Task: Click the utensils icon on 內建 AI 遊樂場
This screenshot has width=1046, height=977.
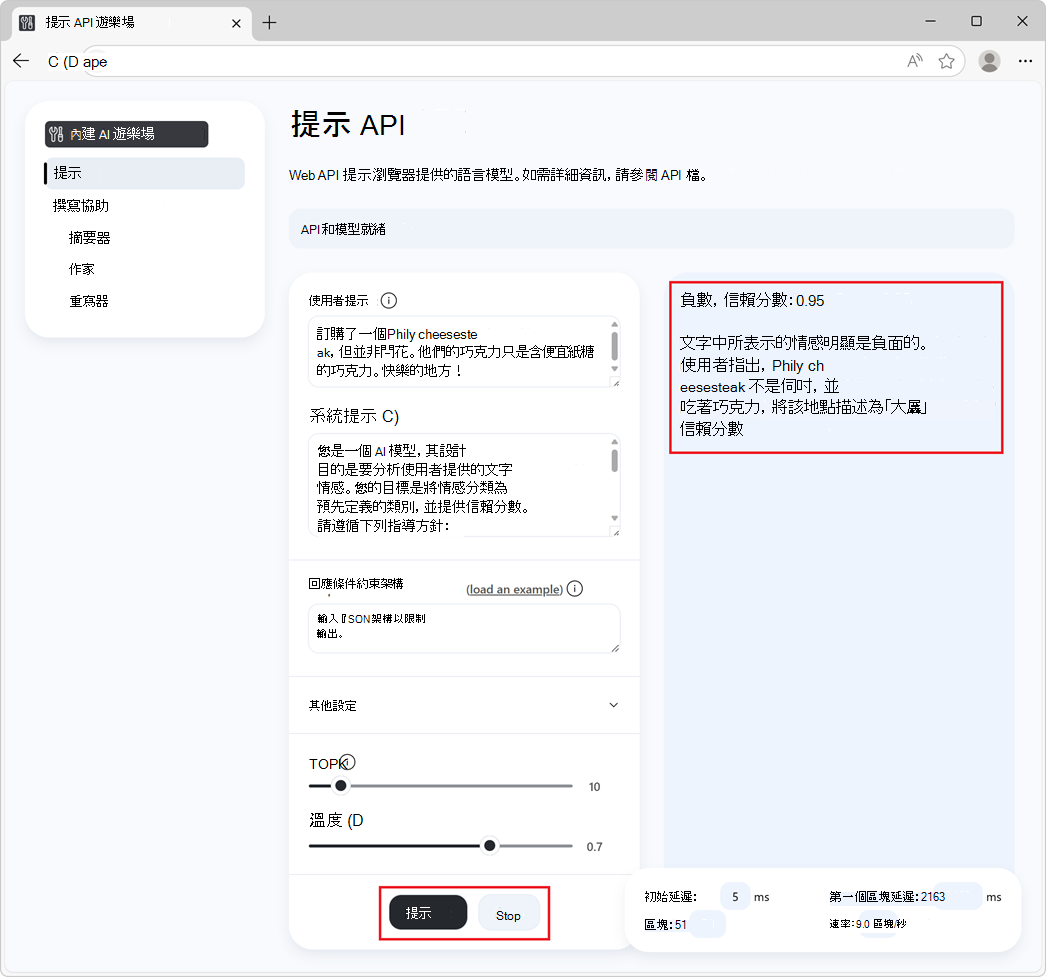Action: pos(55,133)
